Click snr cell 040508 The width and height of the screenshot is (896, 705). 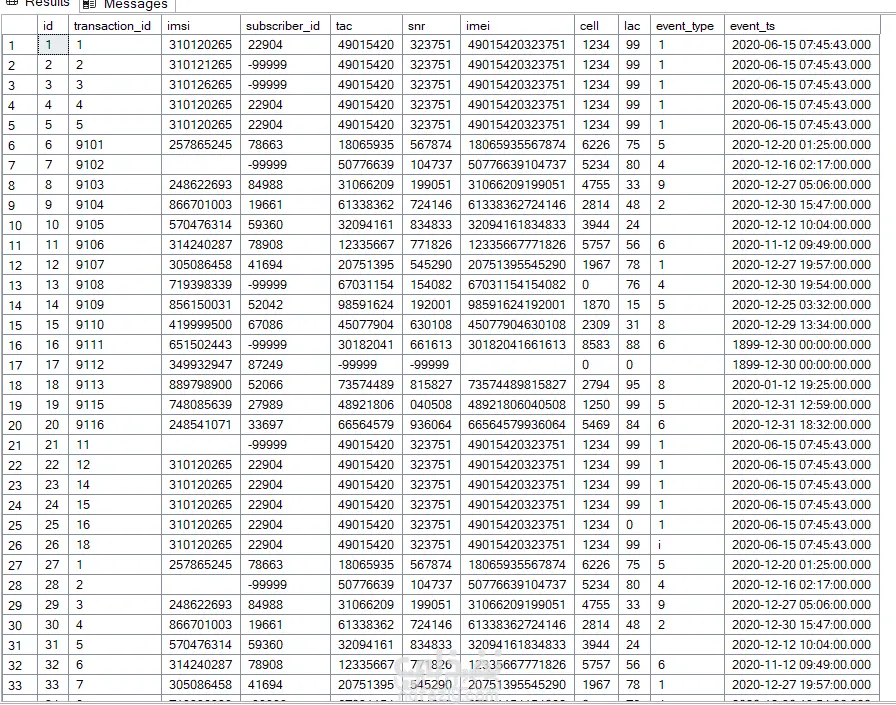pos(431,404)
